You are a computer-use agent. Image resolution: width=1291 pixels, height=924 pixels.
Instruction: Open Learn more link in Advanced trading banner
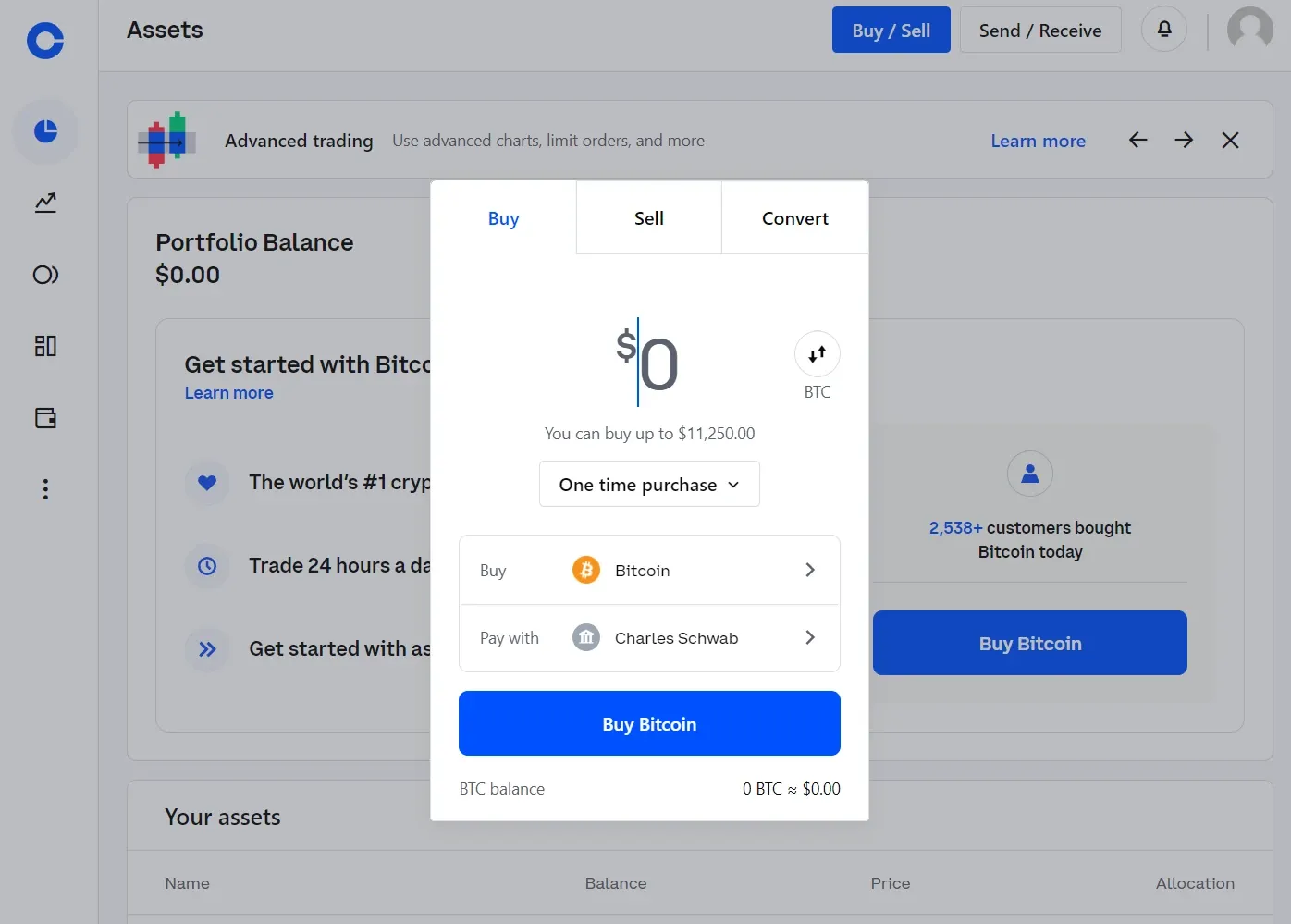[x=1039, y=141]
